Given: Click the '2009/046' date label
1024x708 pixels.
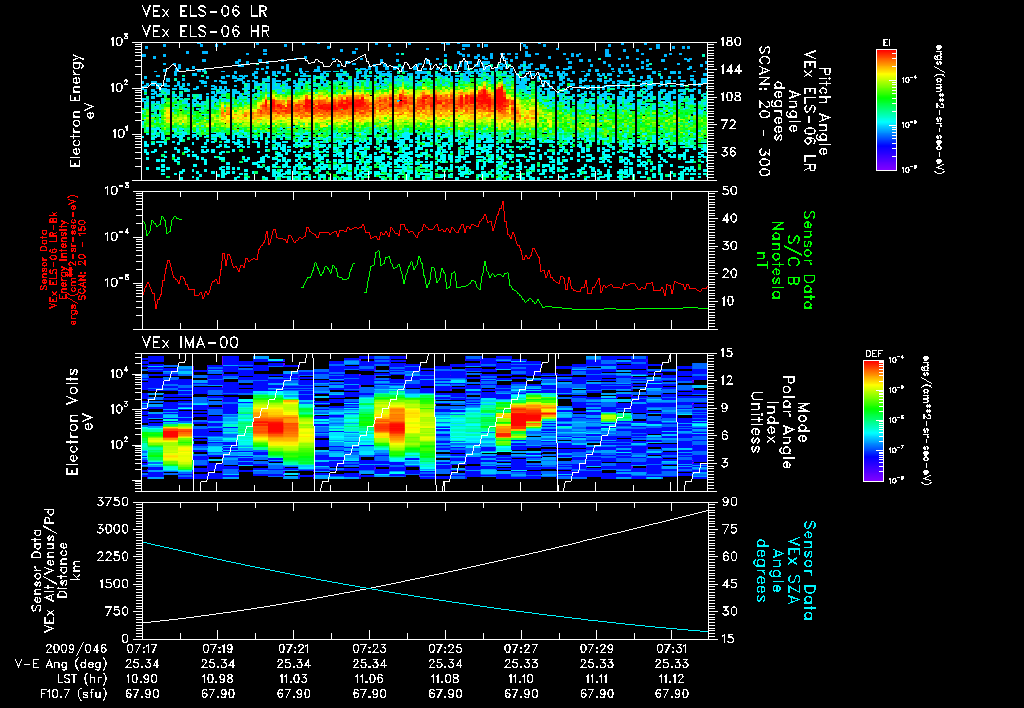Looking at the screenshot, I should pos(76,649).
